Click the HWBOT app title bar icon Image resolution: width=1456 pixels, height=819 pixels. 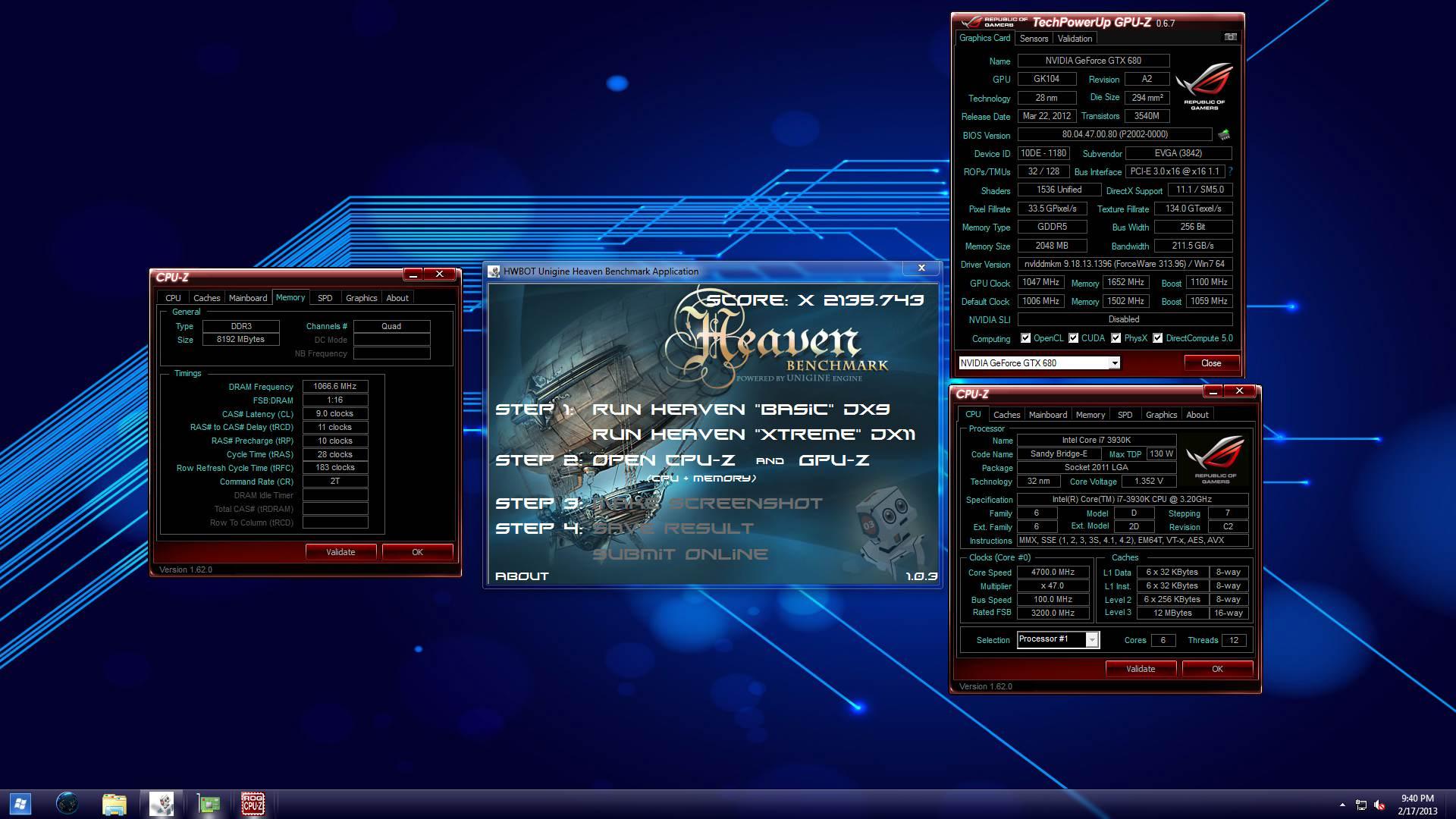pos(494,271)
